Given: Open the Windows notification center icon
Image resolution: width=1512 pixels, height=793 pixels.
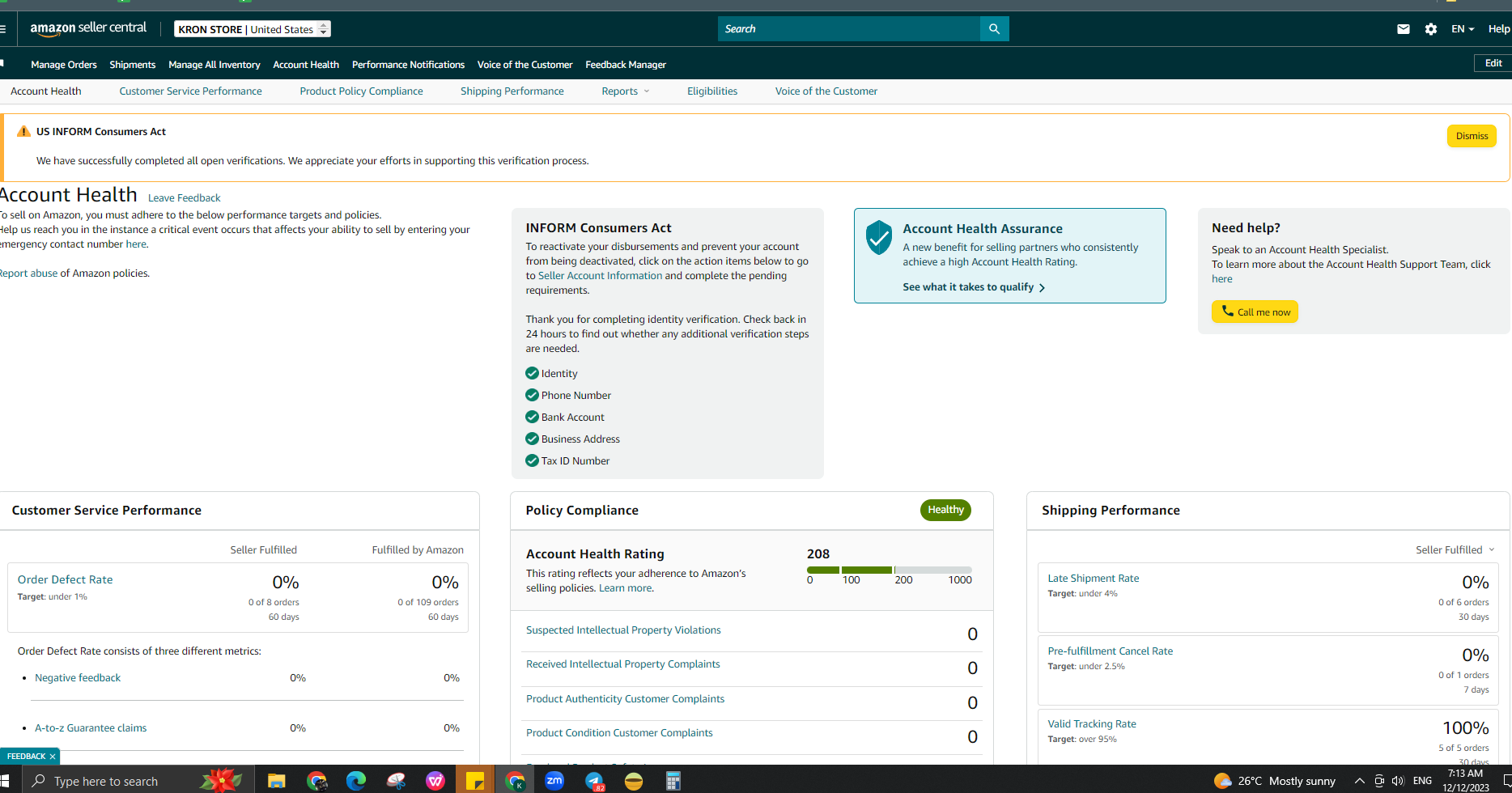Looking at the screenshot, I should (1507, 781).
